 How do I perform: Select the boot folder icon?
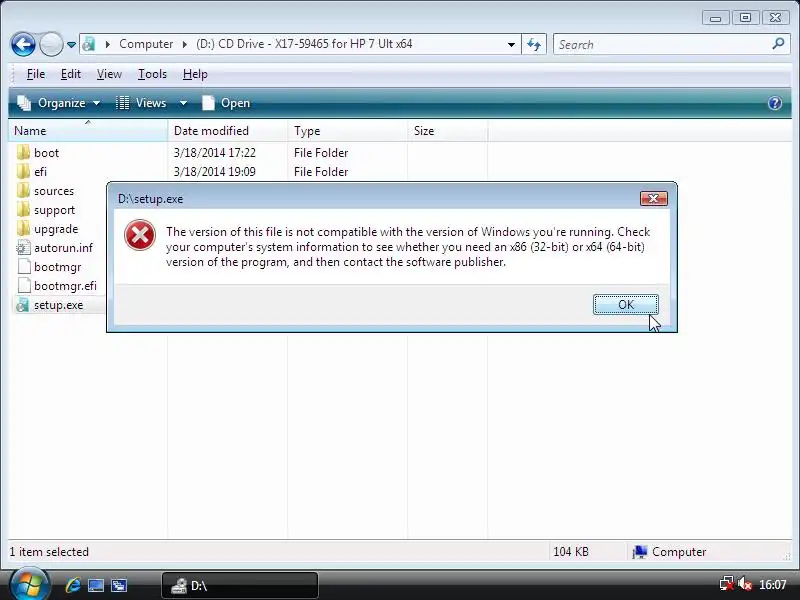(23, 153)
